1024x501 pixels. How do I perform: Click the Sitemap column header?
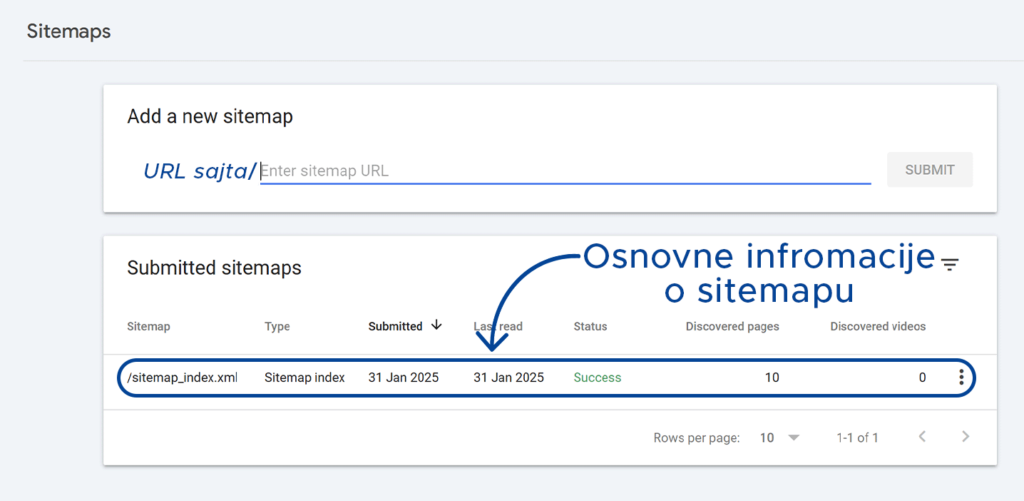click(x=148, y=327)
